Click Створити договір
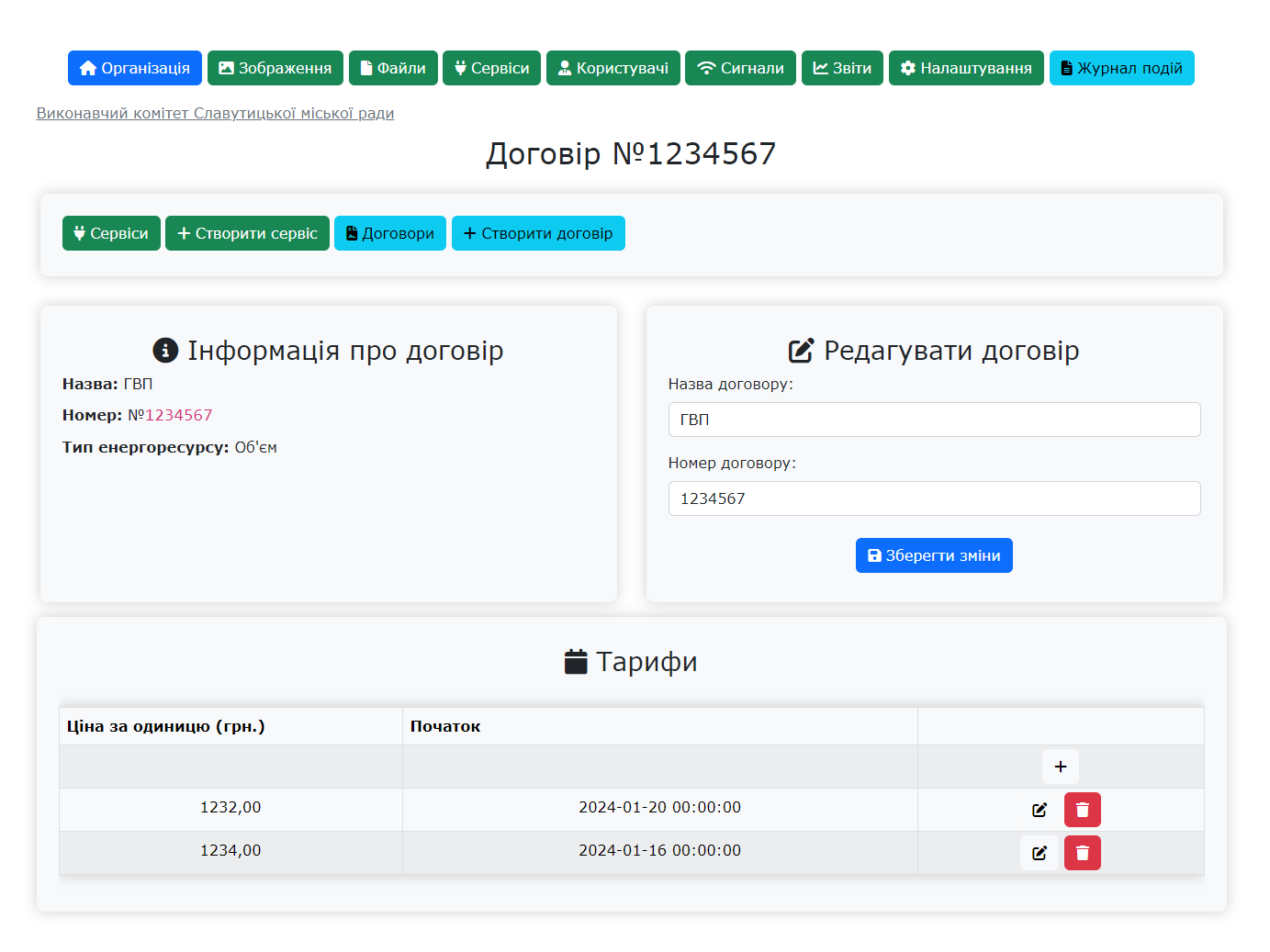This screenshot has width=1270, height=952. tap(538, 233)
